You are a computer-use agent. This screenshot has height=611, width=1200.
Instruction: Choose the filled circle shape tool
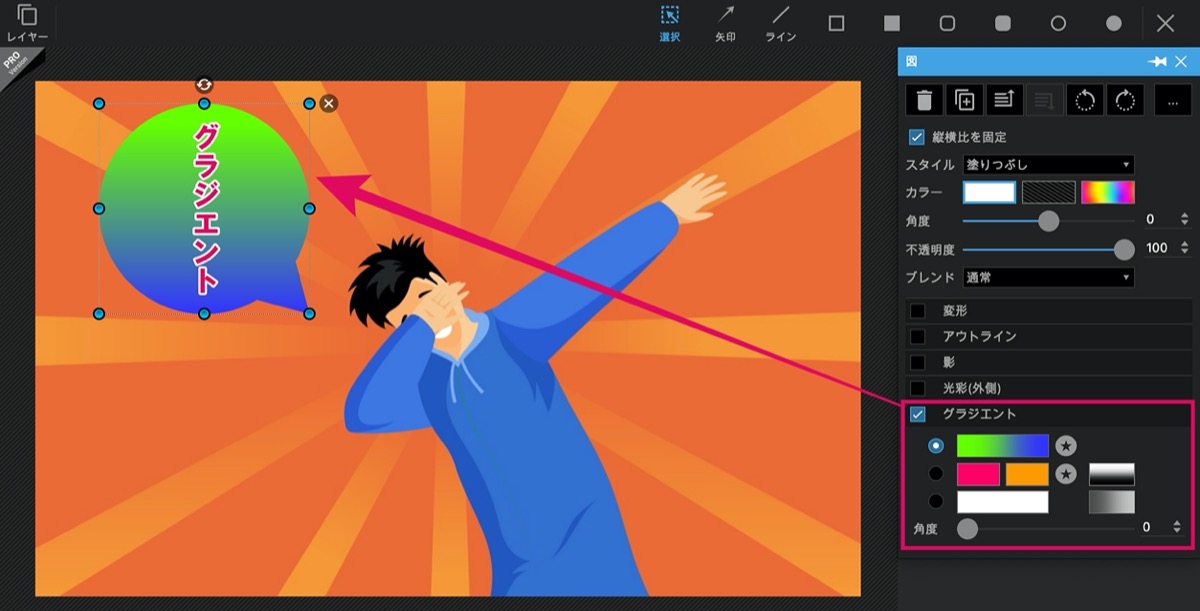[1113, 23]
